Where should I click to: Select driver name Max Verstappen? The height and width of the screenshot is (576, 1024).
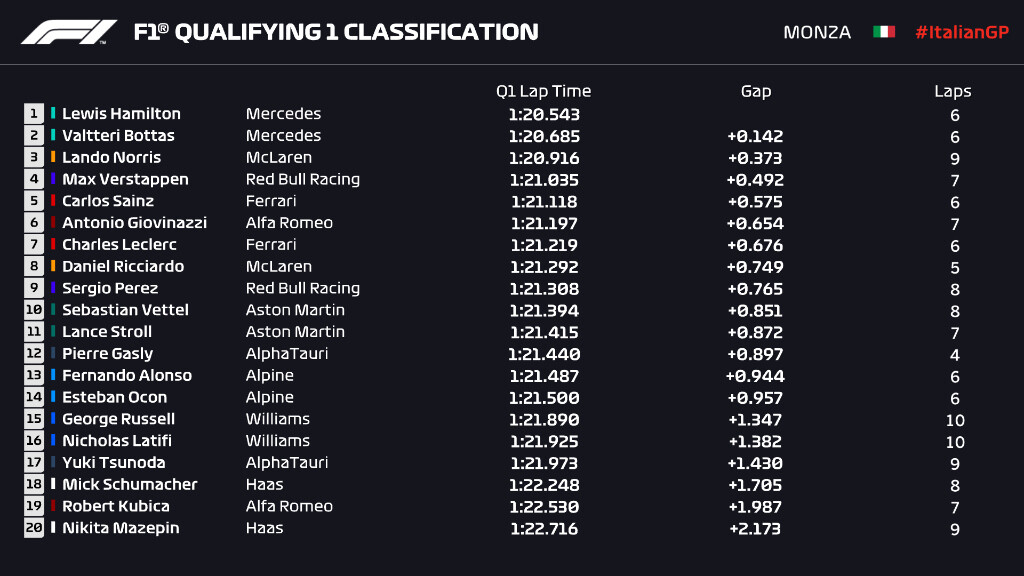point(125,180)
